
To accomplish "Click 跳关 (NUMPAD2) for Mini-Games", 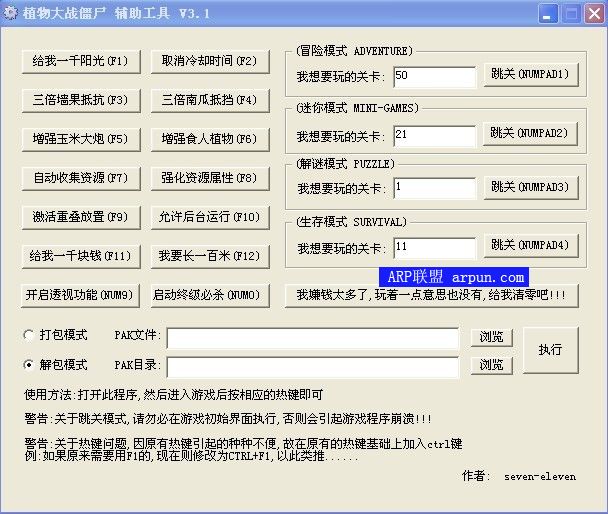I will (x=530, y=133).
